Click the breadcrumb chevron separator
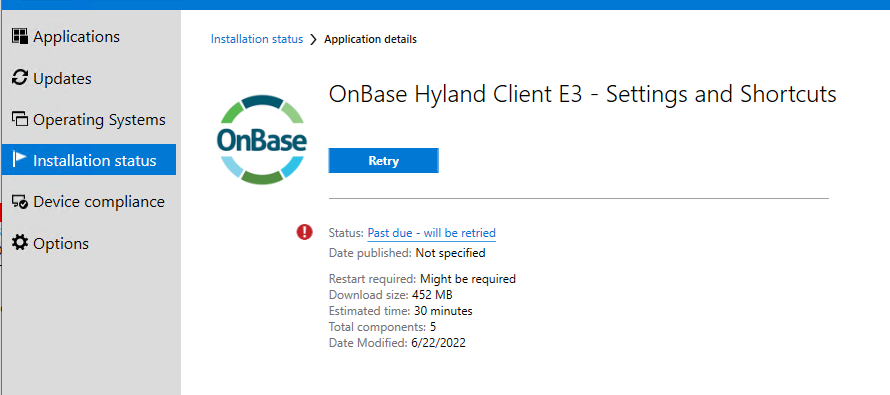890x395 pixels. (314, 40)
